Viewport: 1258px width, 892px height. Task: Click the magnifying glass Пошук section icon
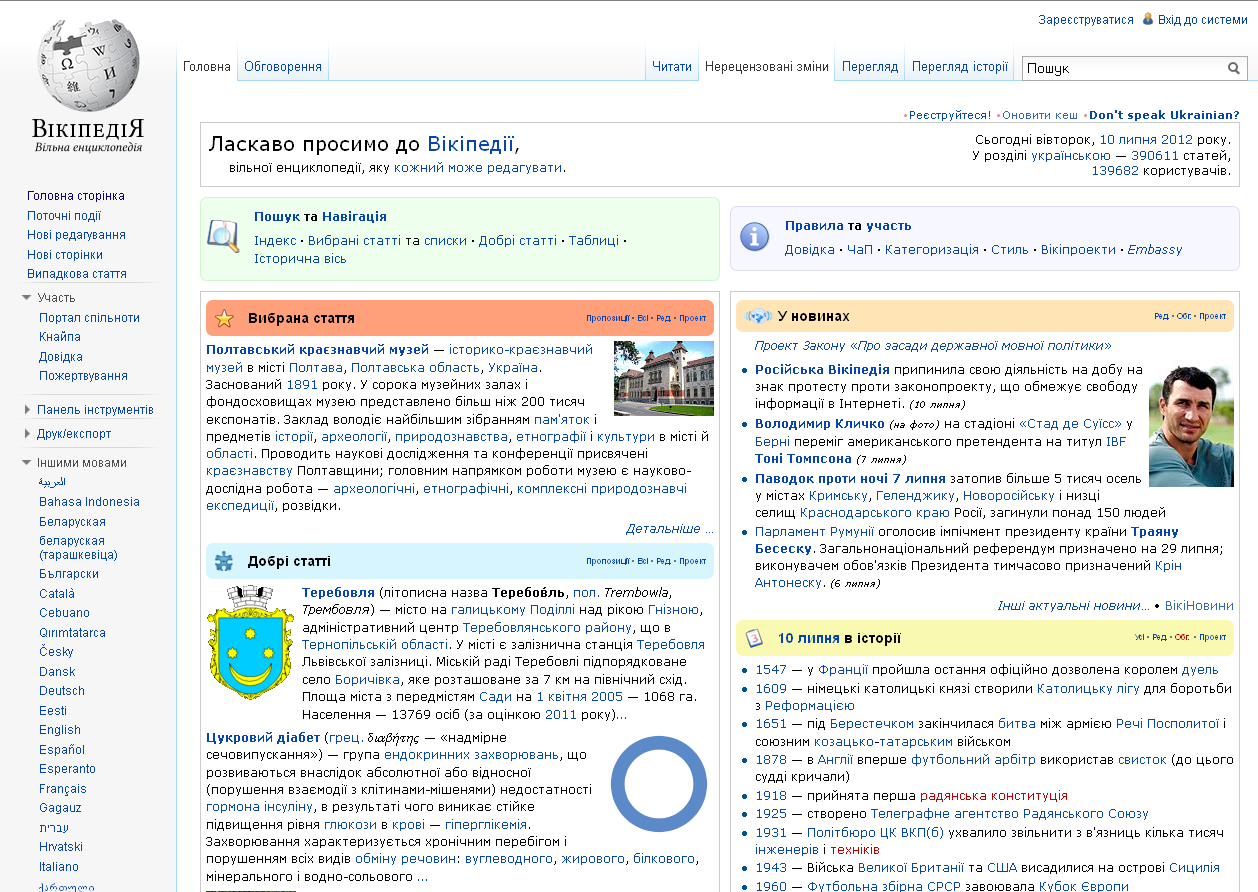223,235
